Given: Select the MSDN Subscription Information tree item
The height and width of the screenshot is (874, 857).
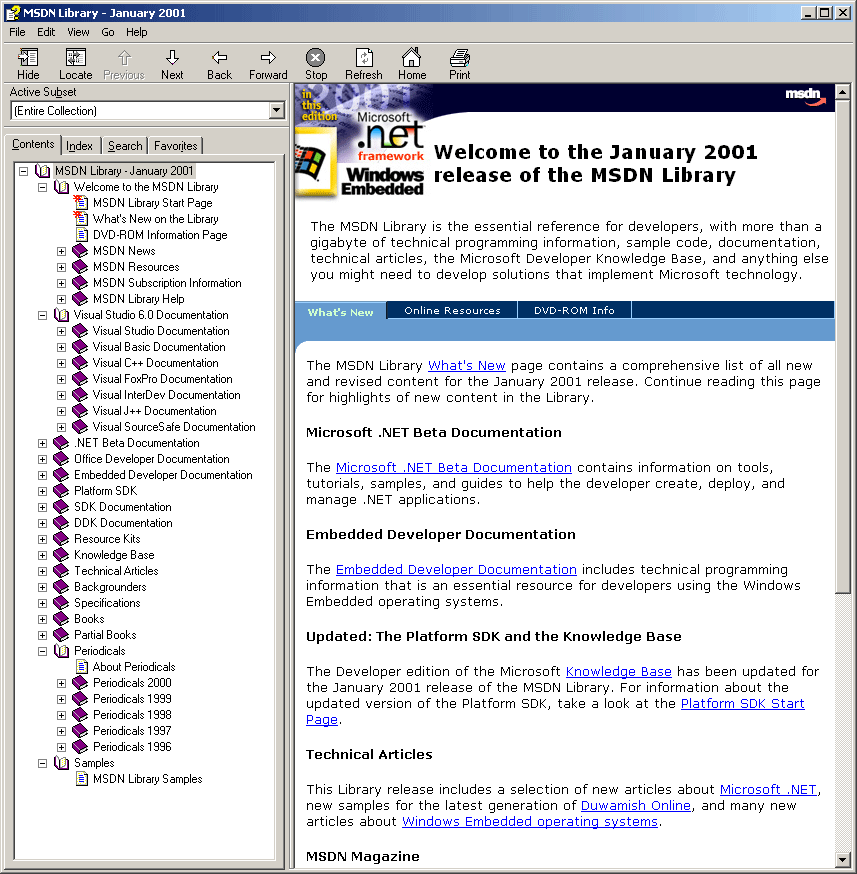Looking at the screenshot, I should 167,283.
